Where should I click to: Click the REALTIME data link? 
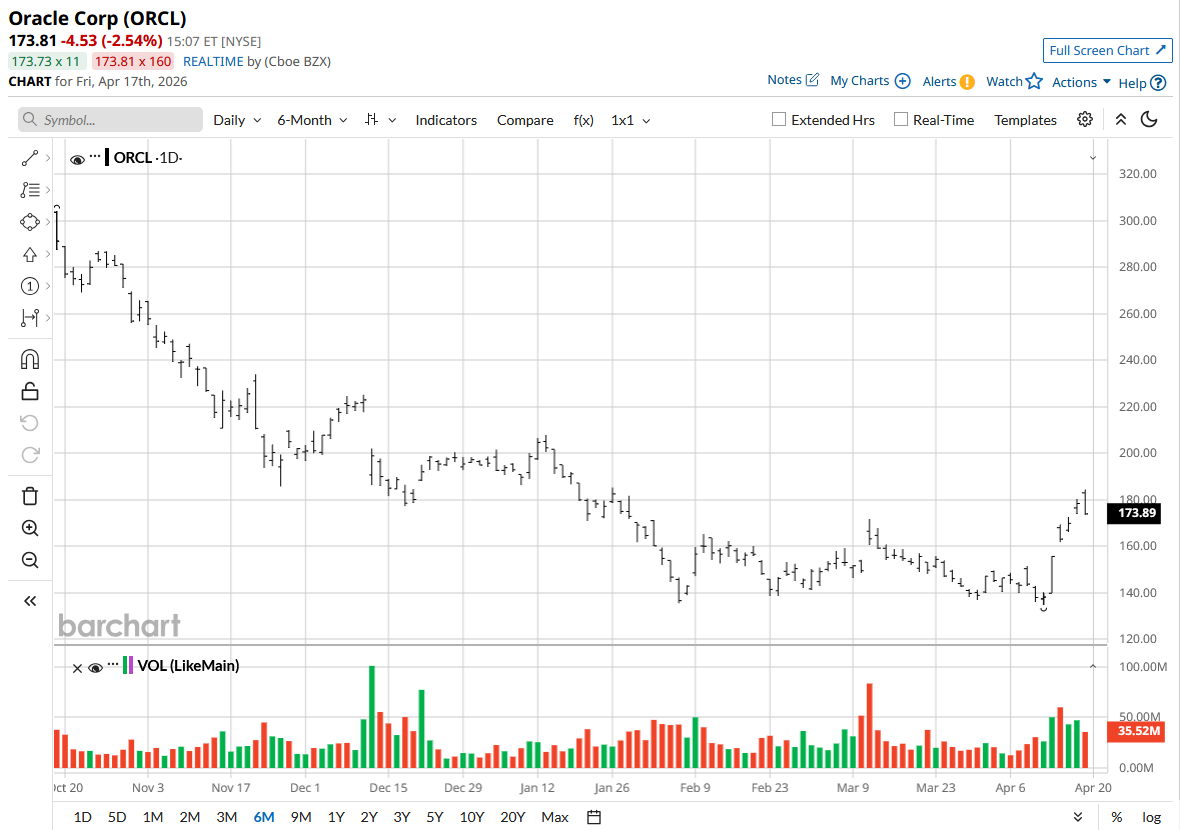point(214,62)
